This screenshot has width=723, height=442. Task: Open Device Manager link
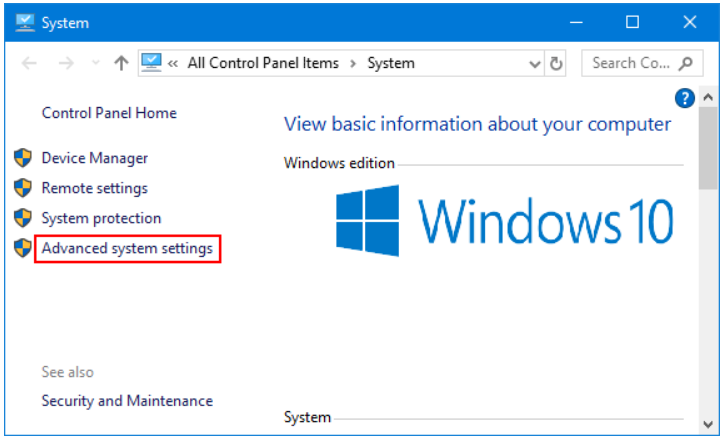(95, 158)
